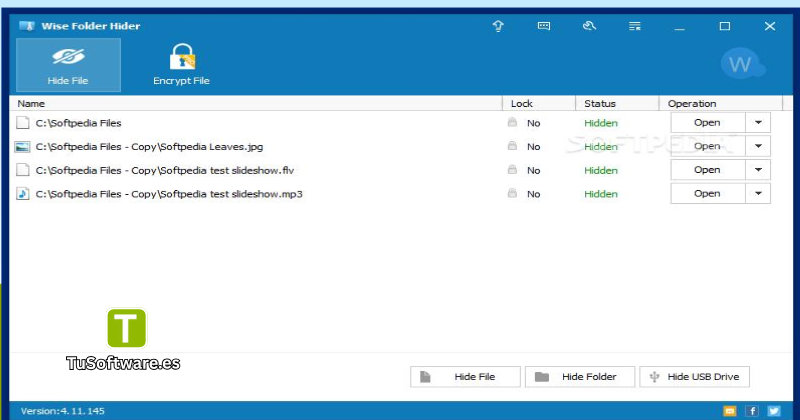Click the lock icon in C:\Softpedia Files row
The width and height of the screenshot is (800, 420).
512,122
